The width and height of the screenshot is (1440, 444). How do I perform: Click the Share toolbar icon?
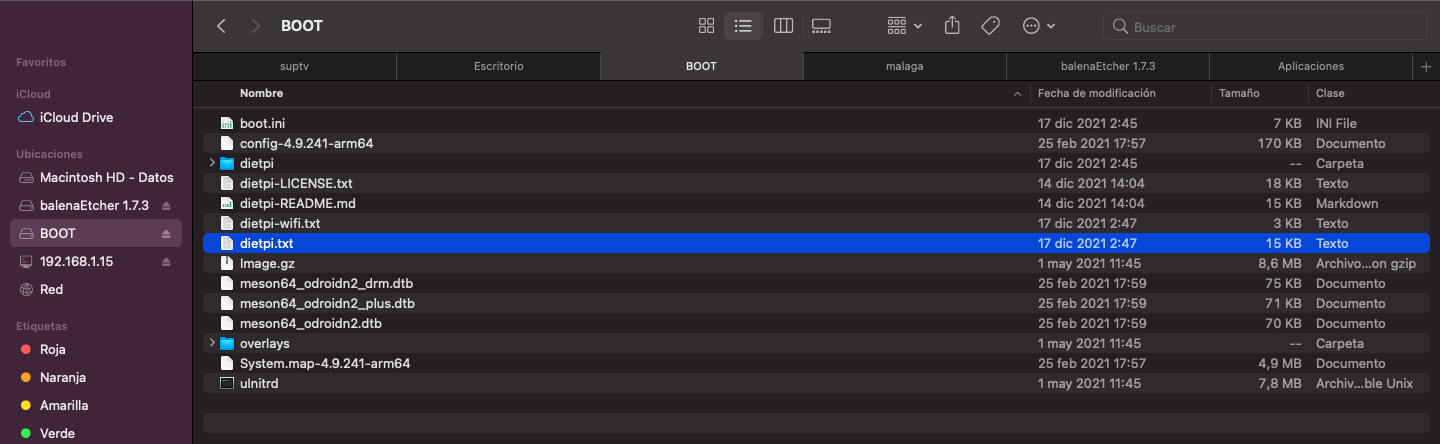952,26
